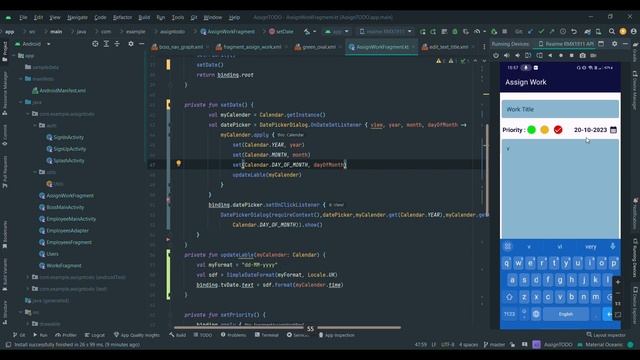Image resolution: width=640 pixels, height=360 pixels.
Task: Switch to the edit_text_title.xml tab
Action: click(447, 47)
